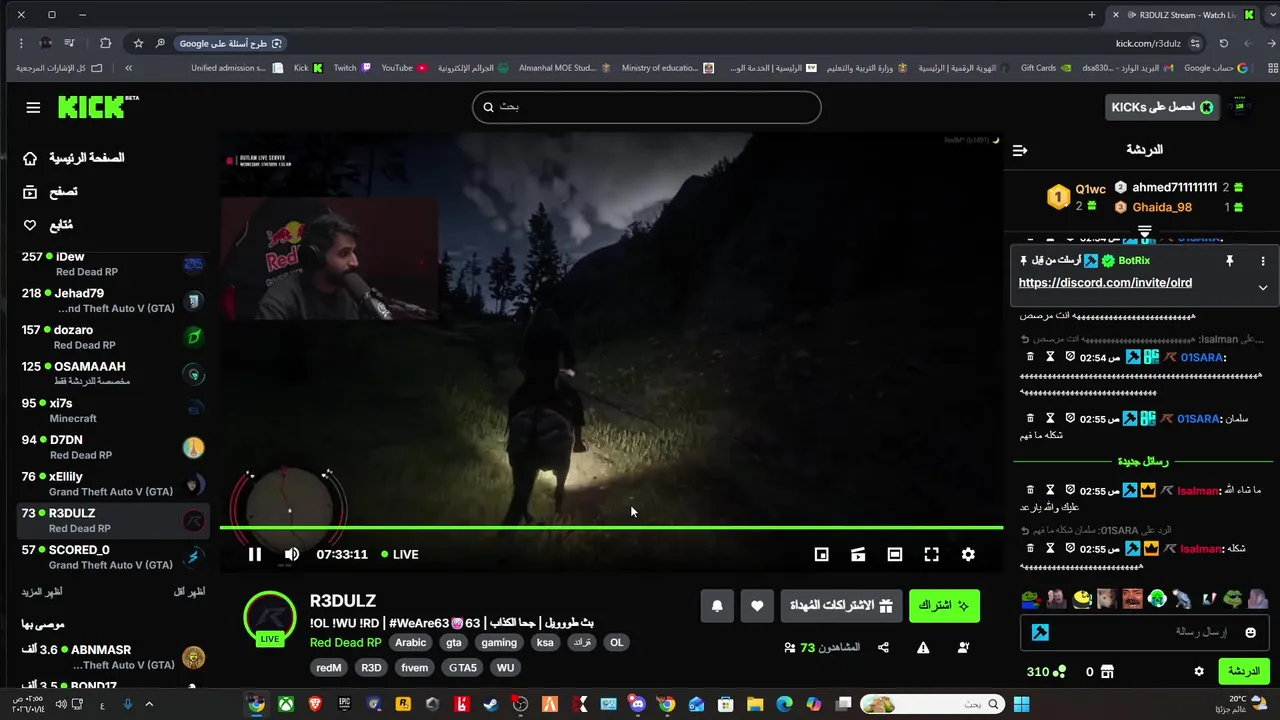
Task: Report the stream with warning icon
Action: (923, 648)
